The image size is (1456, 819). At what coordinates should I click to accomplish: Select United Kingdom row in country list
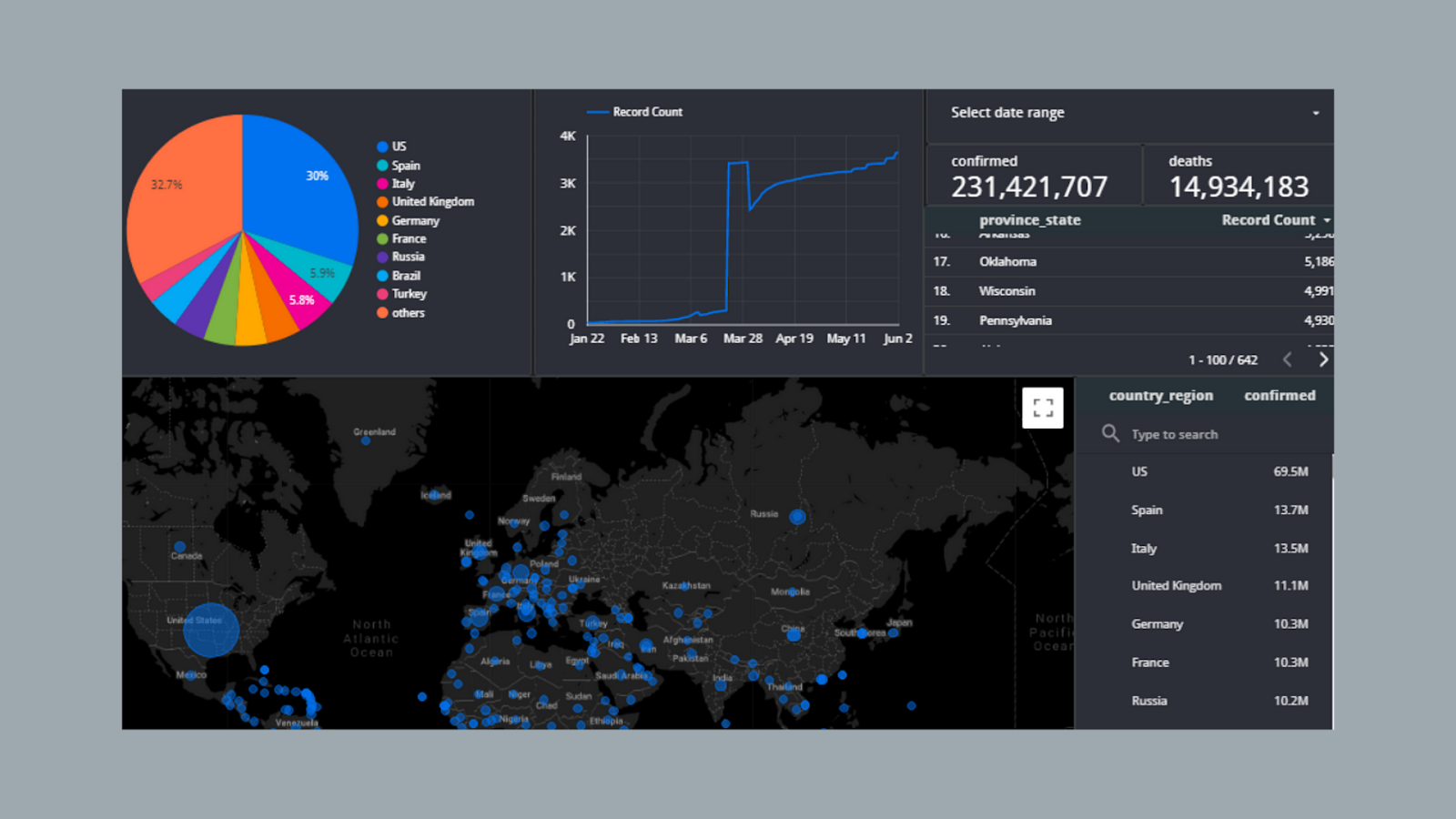tap(1204, 586)
